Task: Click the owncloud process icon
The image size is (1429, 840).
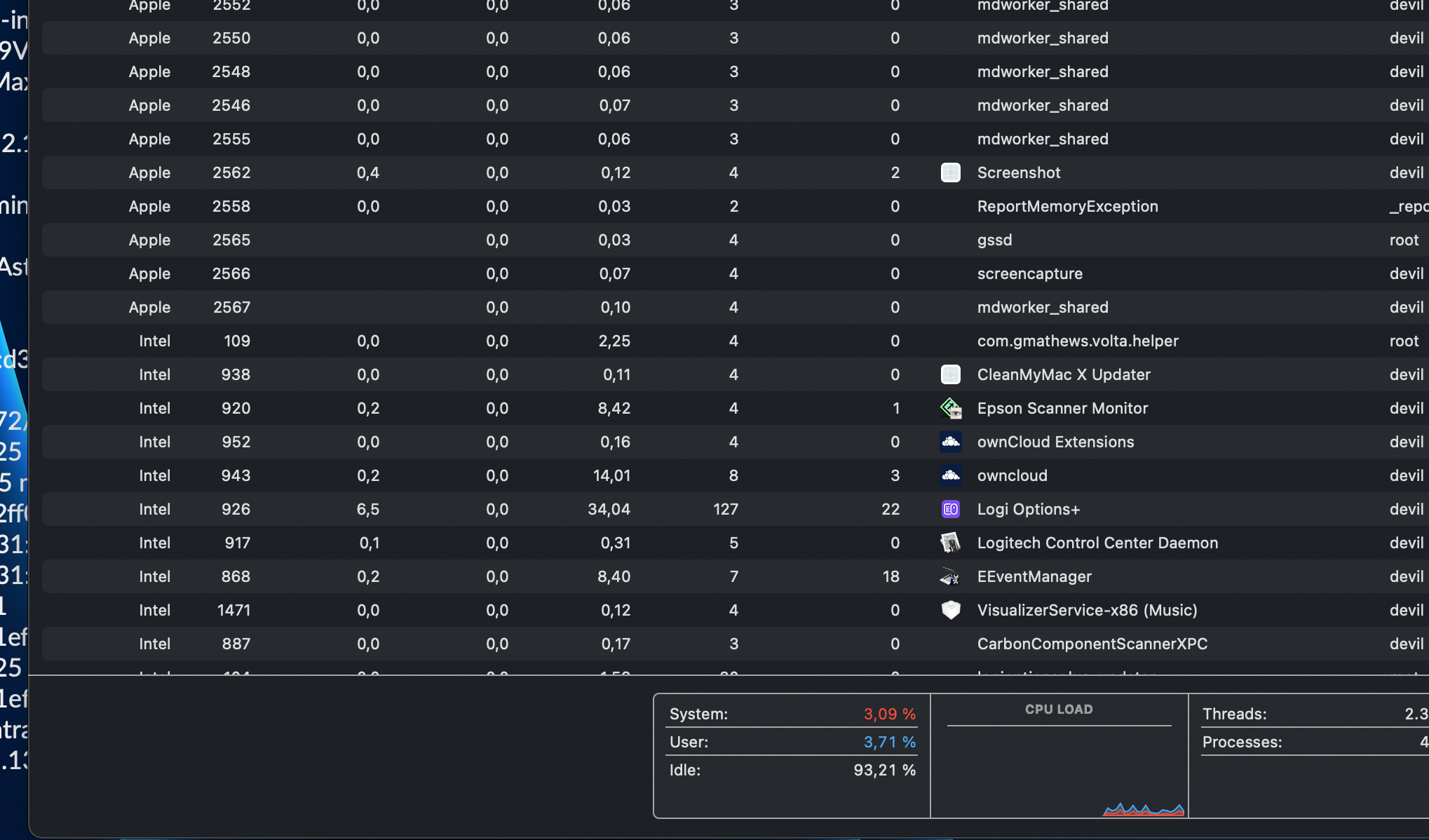Action: point(950,475)
